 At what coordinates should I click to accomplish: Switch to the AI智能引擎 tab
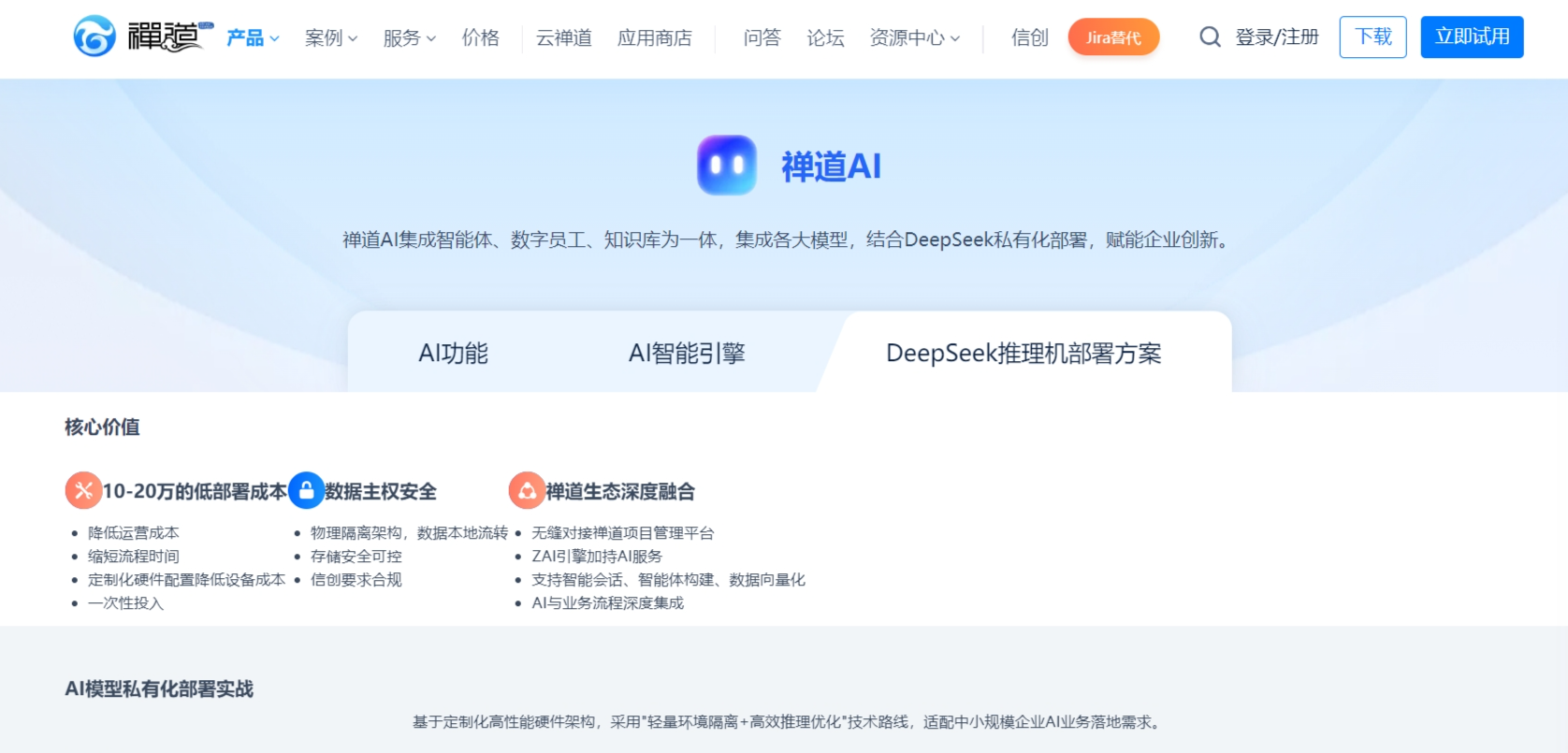pyautogui.click(x=687, y=354)
